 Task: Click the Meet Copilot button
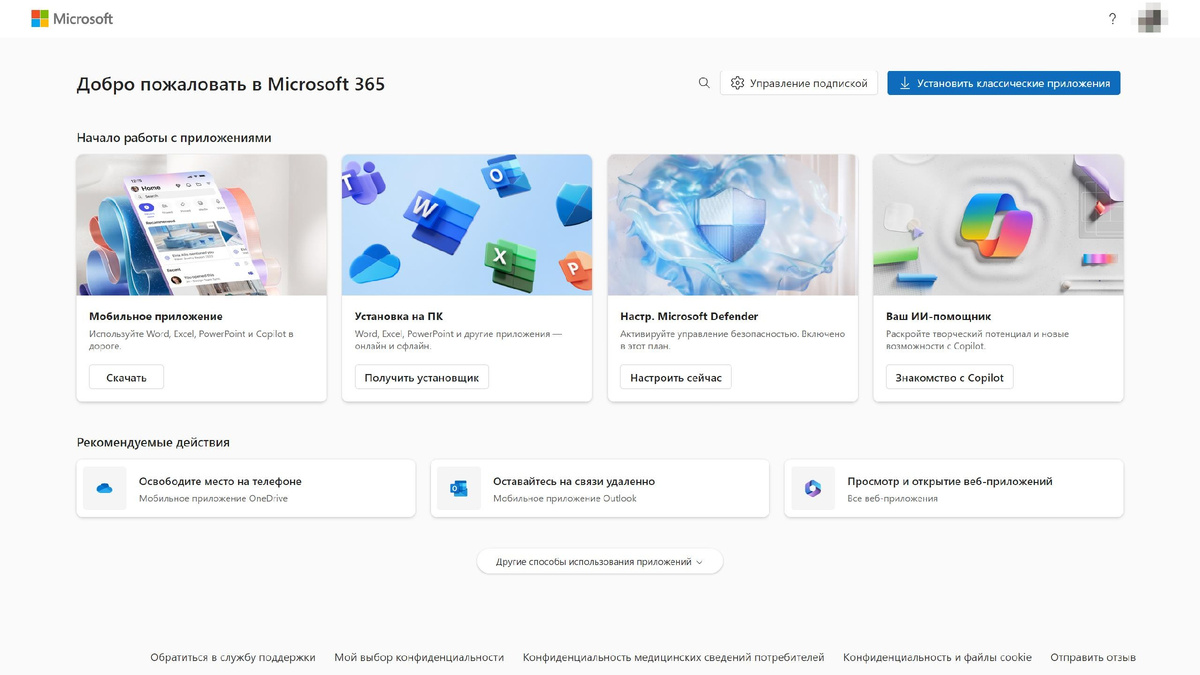click(950, 377)
